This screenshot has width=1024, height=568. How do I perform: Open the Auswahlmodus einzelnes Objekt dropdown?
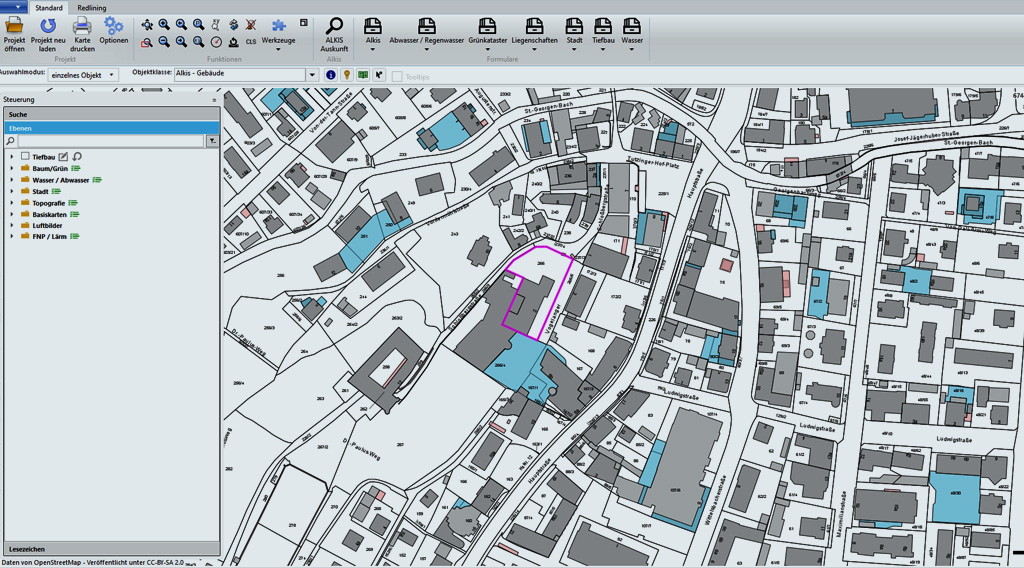pos(83,75)
